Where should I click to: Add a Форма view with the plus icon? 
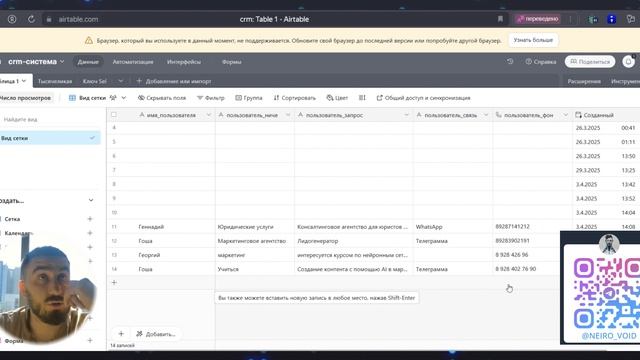pos(90,340)
